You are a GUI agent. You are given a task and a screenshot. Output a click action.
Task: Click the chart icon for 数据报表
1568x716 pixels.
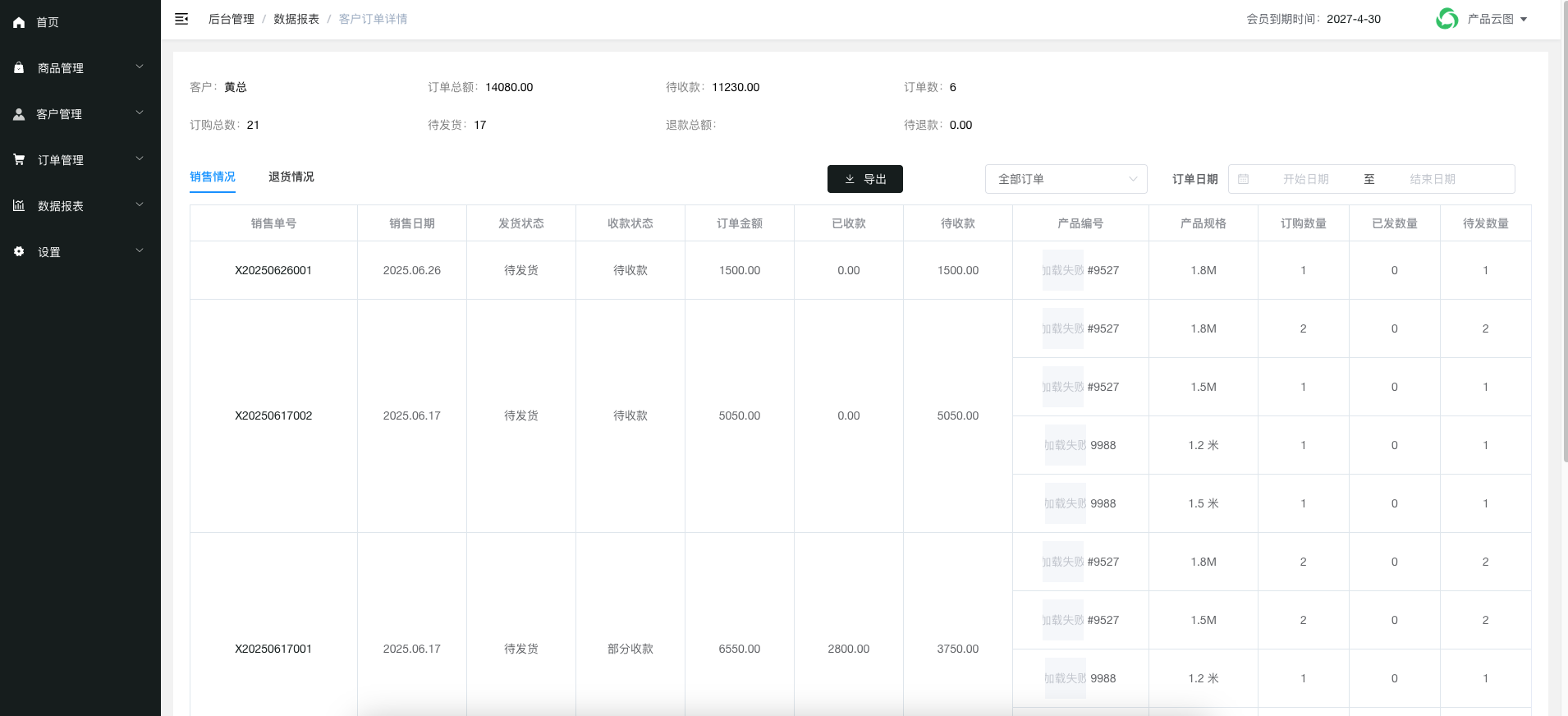pyautogui.click(x=19, y=206)
